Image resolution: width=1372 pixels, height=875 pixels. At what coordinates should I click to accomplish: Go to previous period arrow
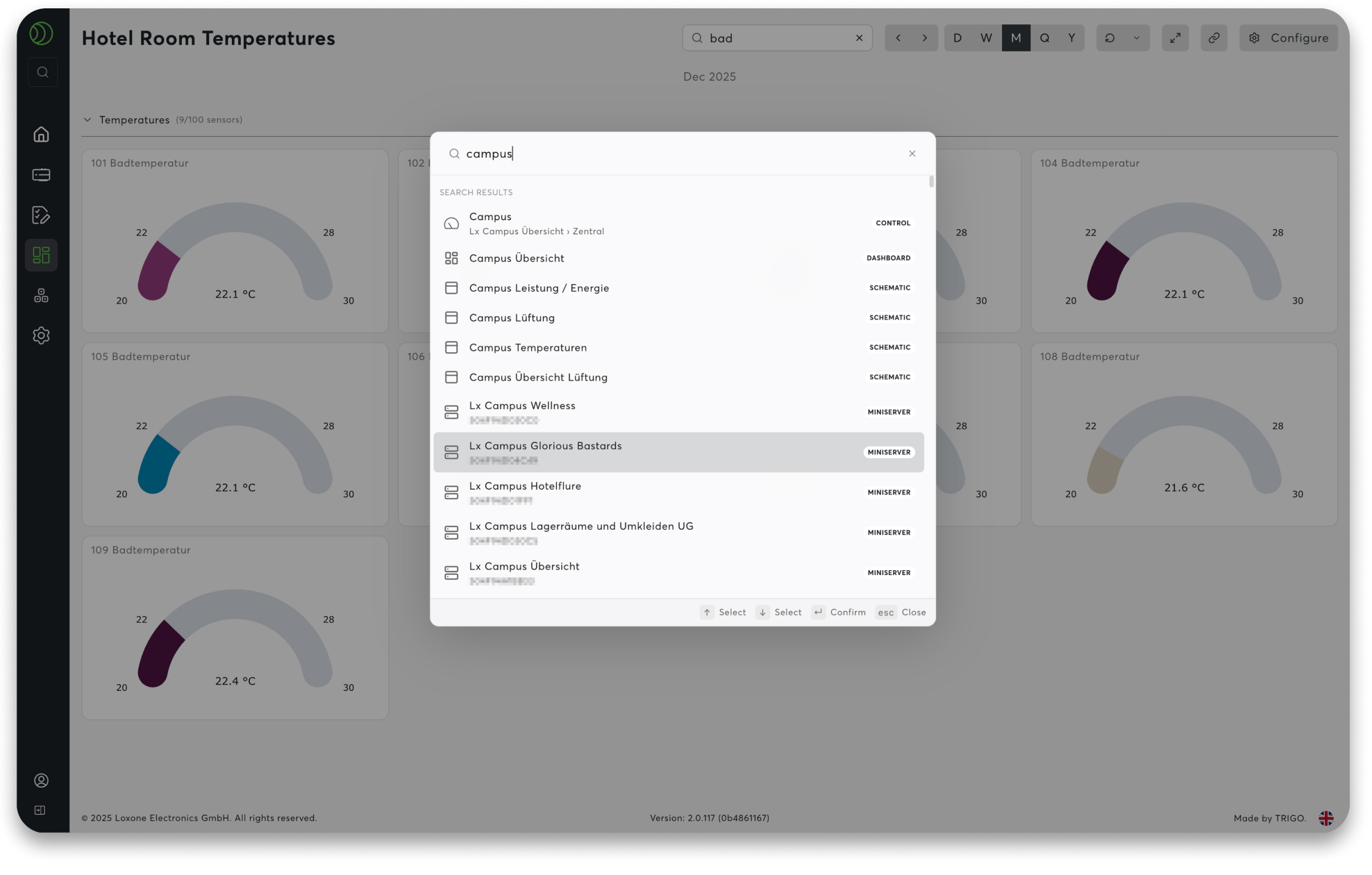(x=898, y=38)
